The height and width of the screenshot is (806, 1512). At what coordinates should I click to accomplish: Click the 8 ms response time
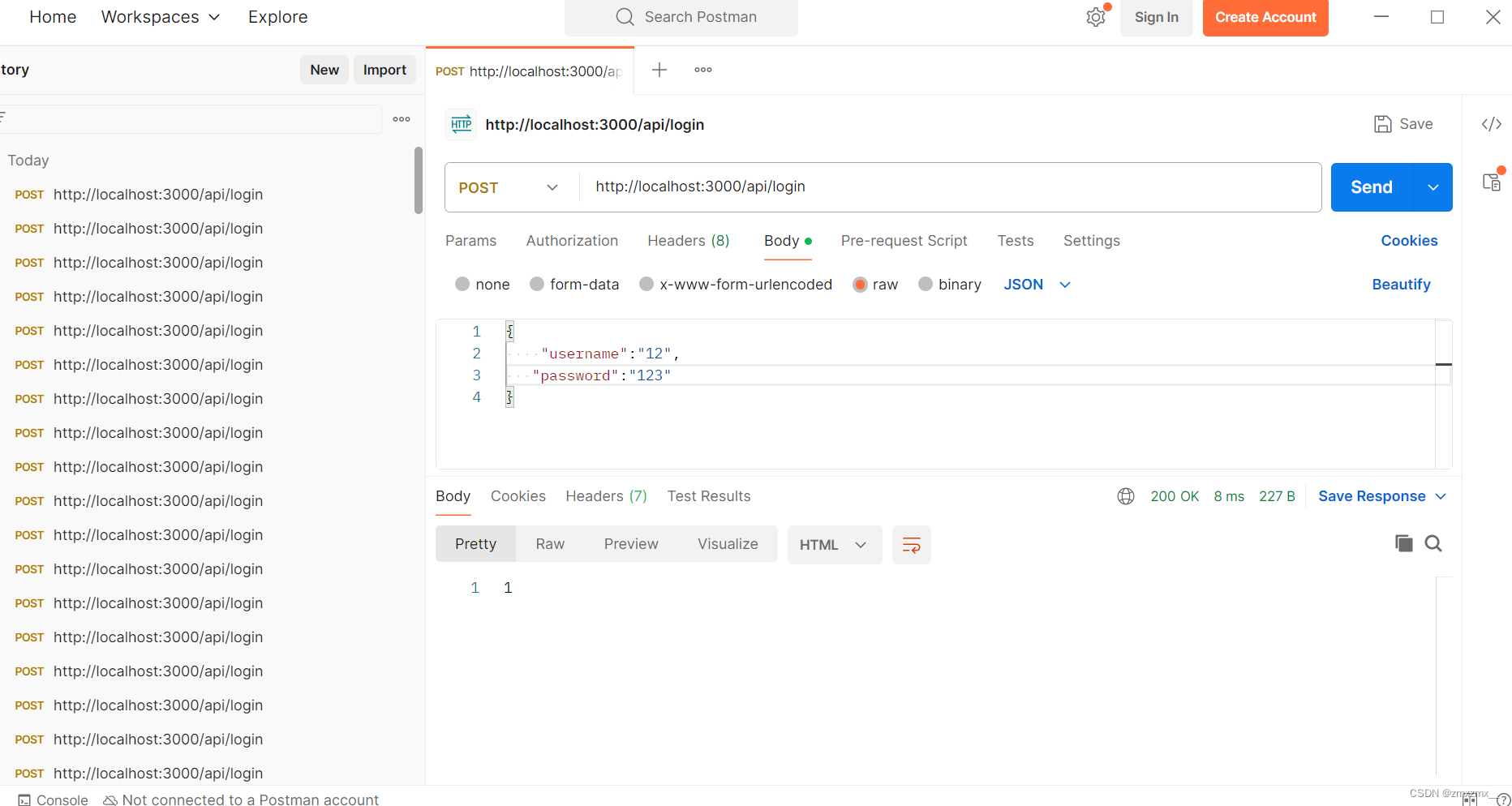[x=1229, y=496]
